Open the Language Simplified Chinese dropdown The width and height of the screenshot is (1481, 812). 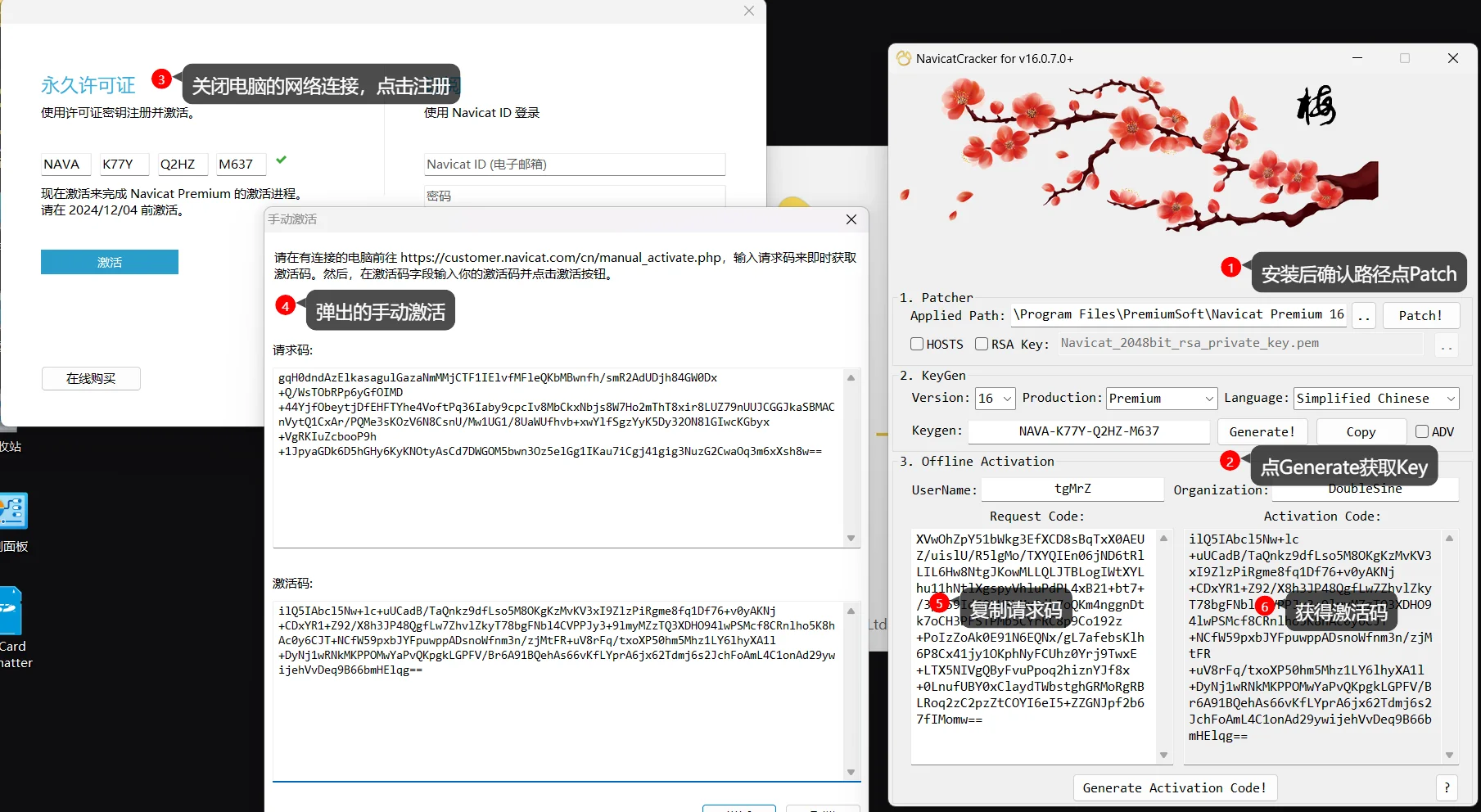click(1376, 399)
